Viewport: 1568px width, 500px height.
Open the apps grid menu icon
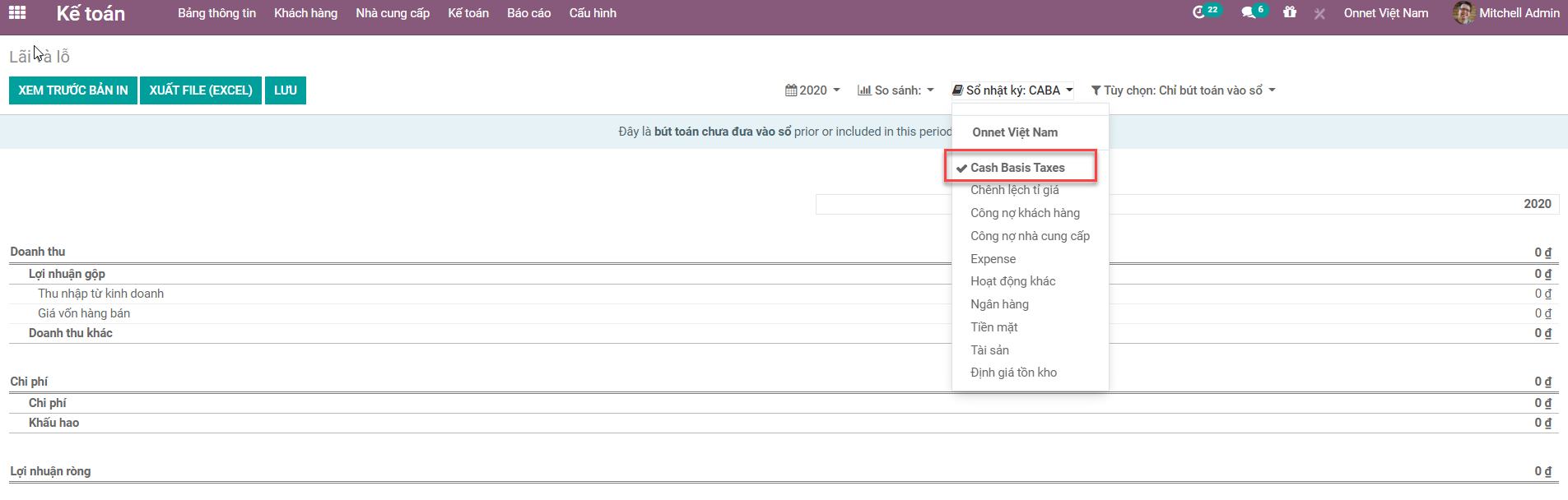17,12
